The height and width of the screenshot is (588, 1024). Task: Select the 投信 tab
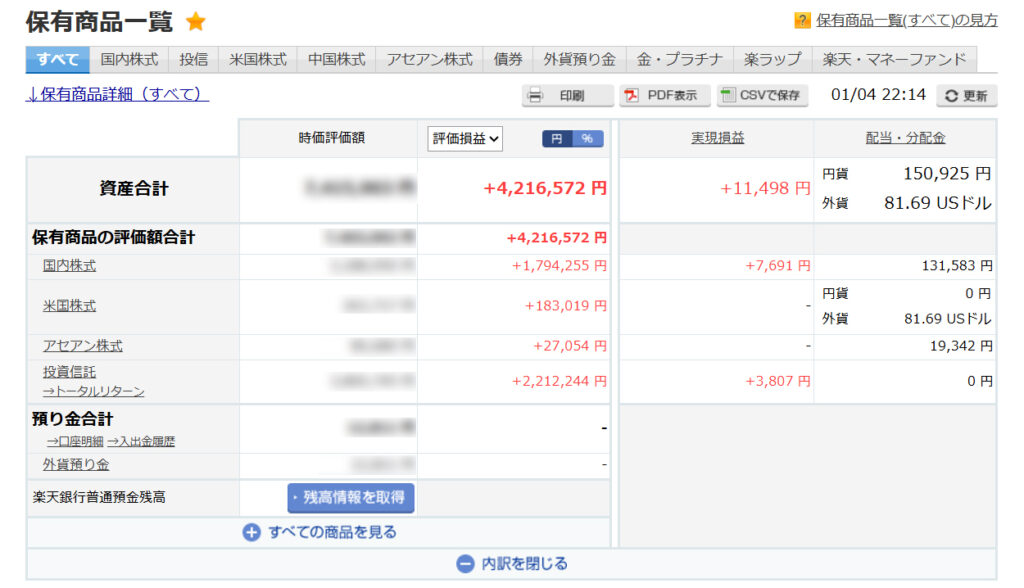pyautogui.click(x=194, y=60)
